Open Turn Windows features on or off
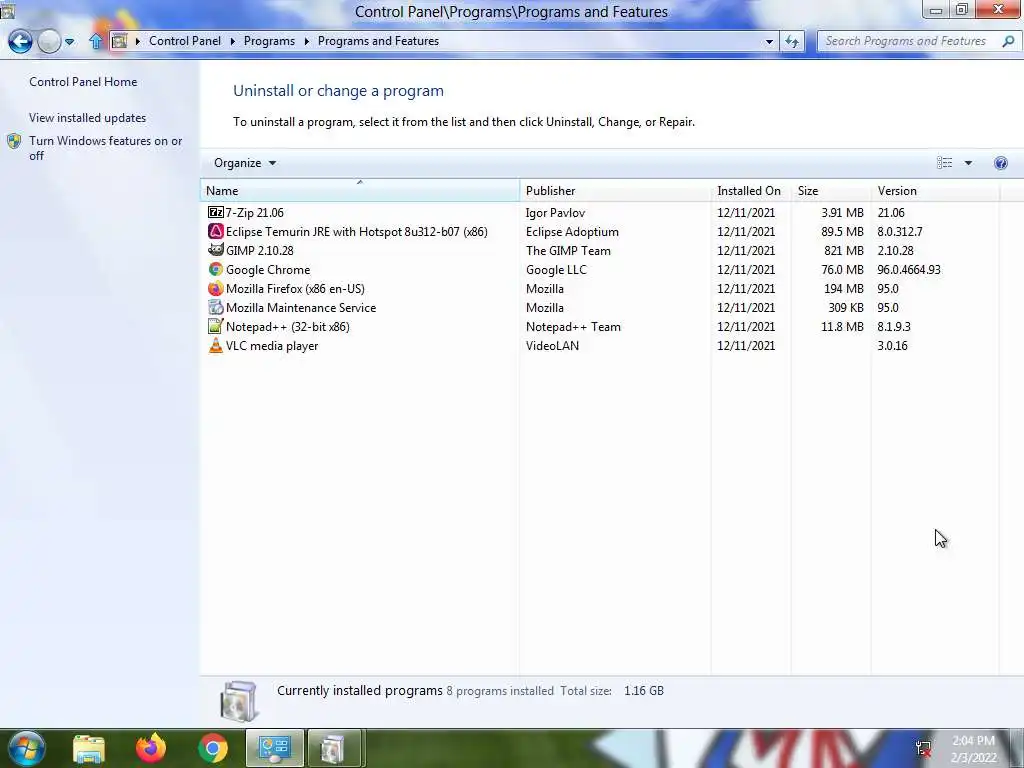1024x768 pixels. [x=106, y=148]
